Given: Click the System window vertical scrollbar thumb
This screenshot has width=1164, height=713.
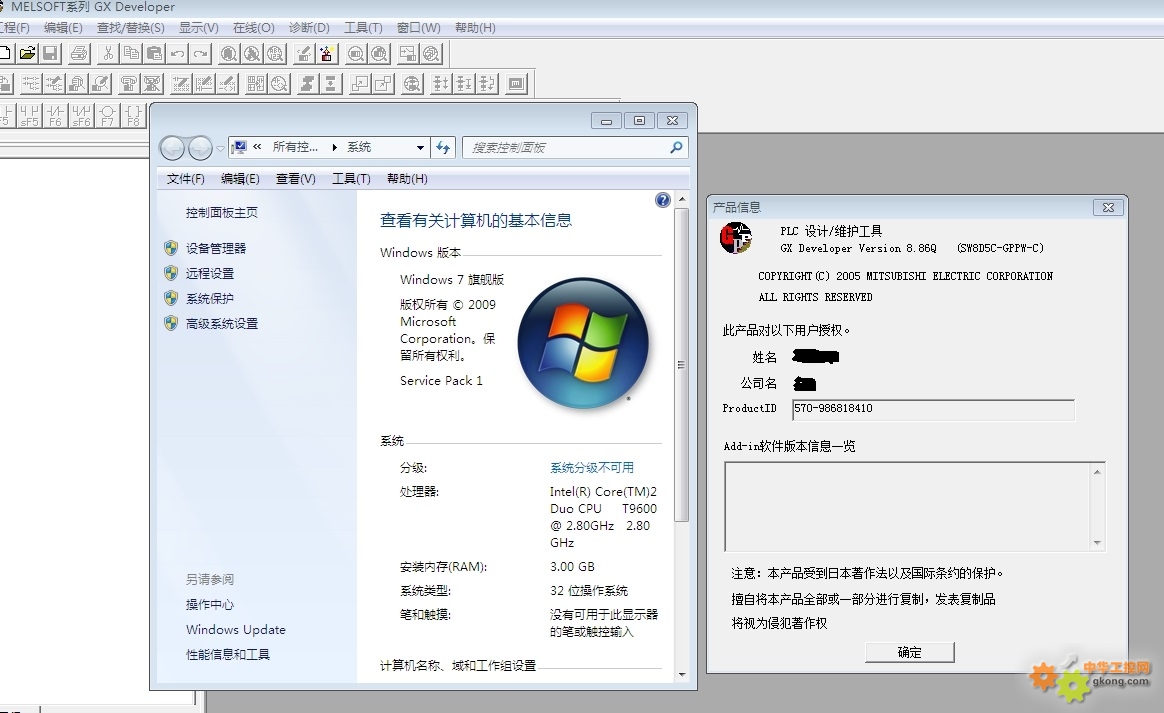Looking at the screenshot, I should coord(681,365).
